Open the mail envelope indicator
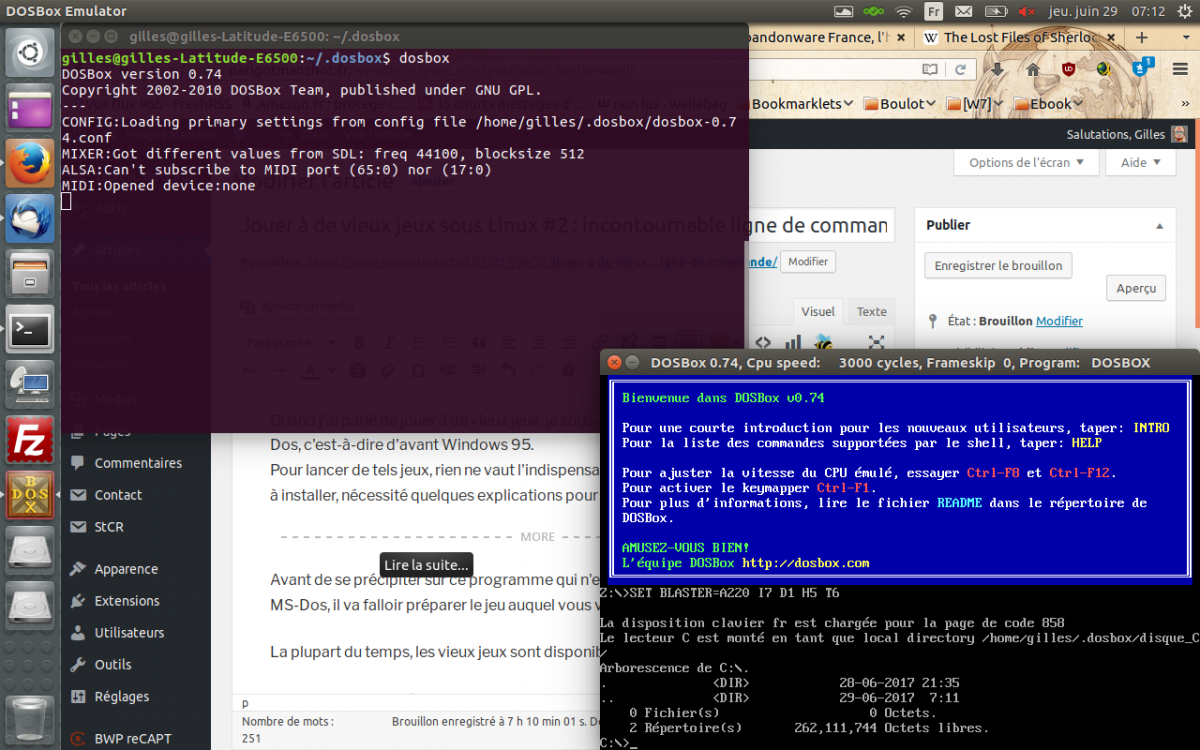 (963, 12)
